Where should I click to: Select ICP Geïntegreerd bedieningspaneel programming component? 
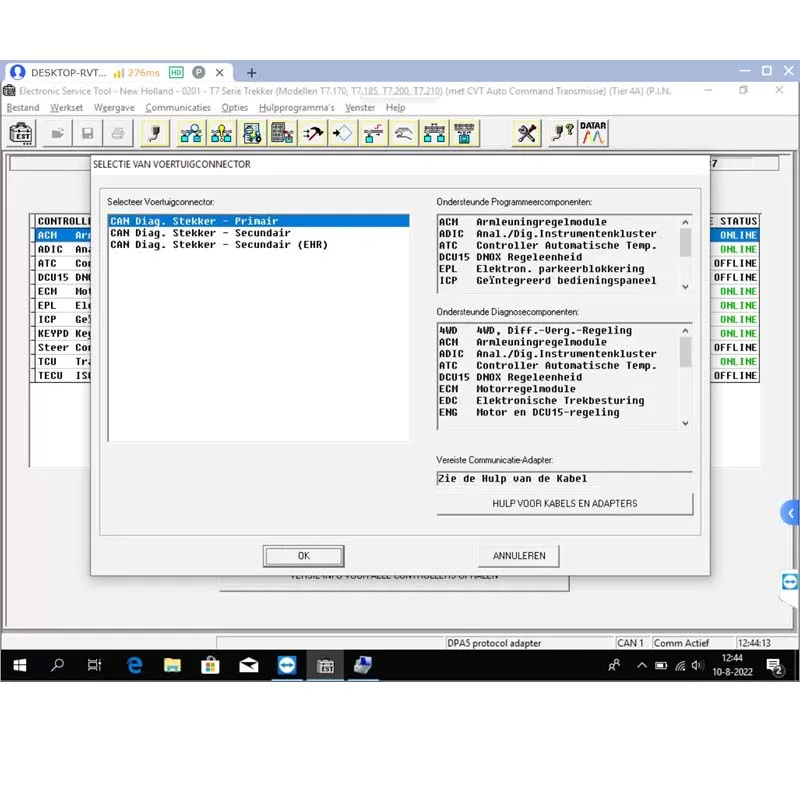point(559,281)
